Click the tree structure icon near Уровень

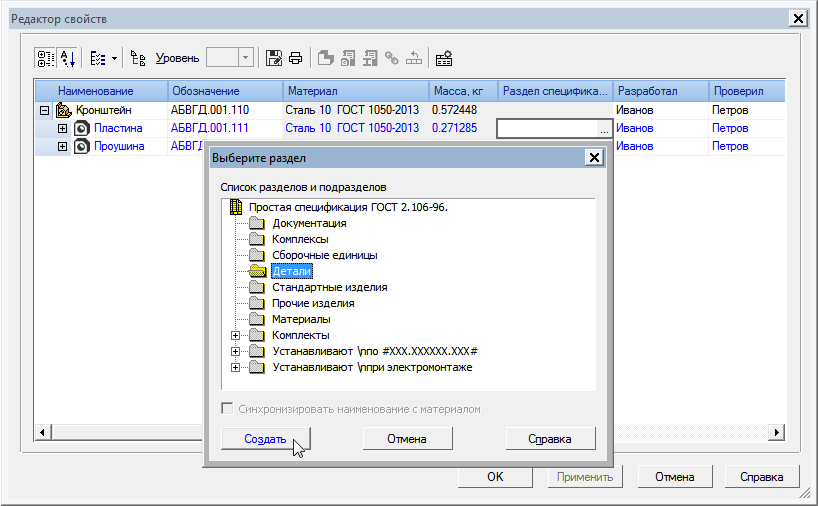pyautogui.click(x=139, y=58)
